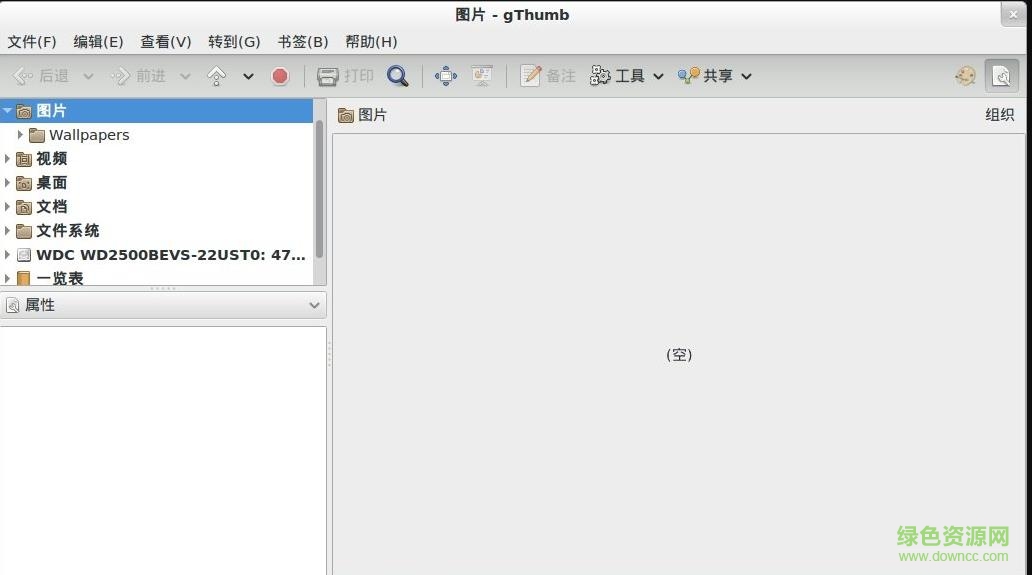Click the hard drive icon for WDC
Image resolution: width=1032 pixels, height=575 pixels.
(24, 255)
